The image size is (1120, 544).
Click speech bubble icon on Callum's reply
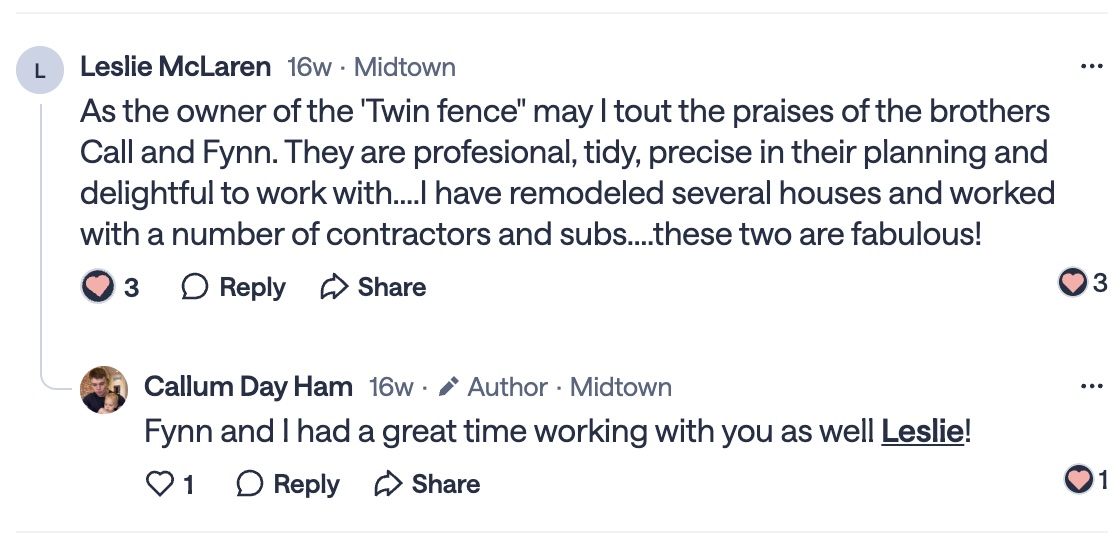coord(249,484)
